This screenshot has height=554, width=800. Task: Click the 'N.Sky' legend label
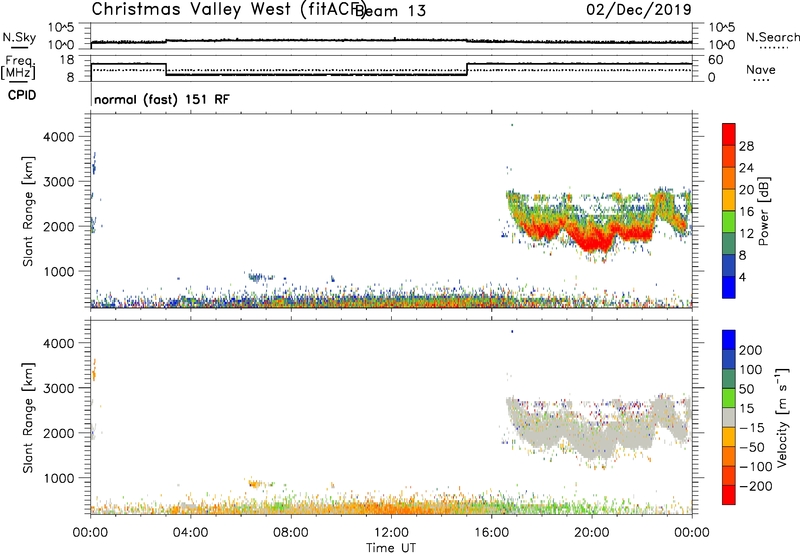click(x=19, y=37)
